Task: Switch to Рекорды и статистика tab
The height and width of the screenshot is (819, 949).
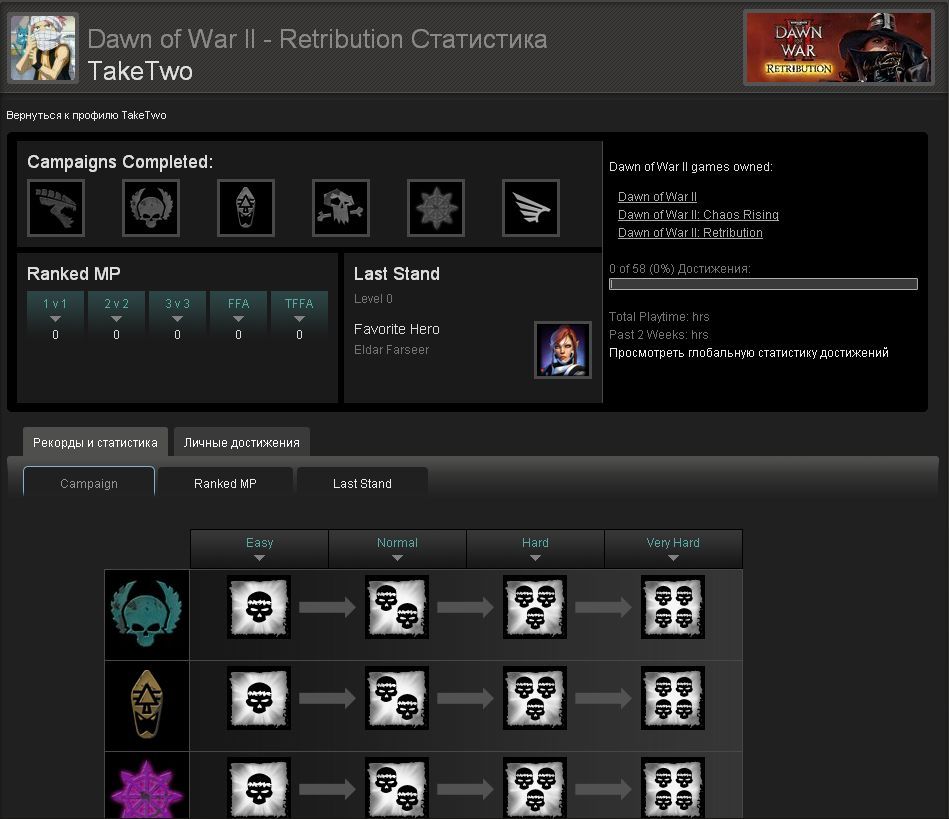Action: click(x=95, y=442)
